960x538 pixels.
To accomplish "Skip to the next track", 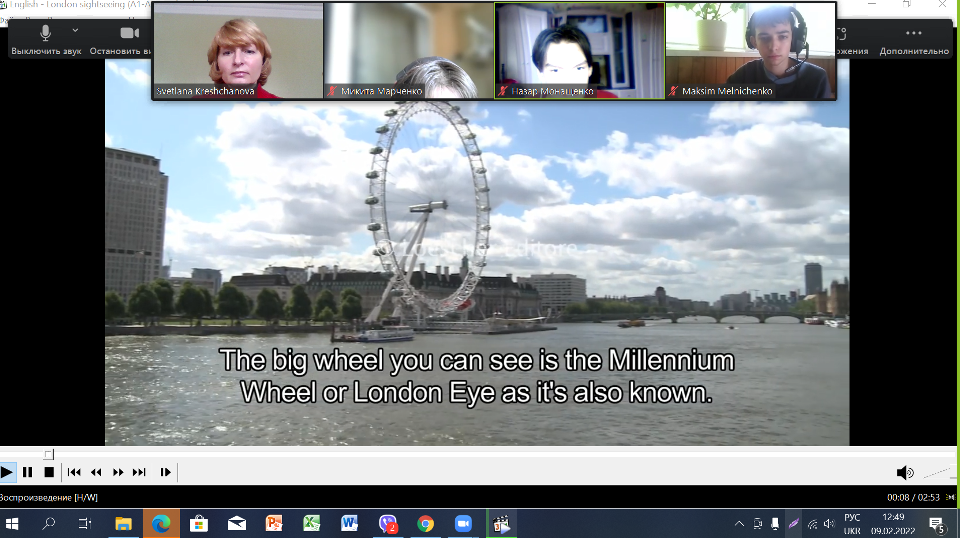I will [139, 472].
